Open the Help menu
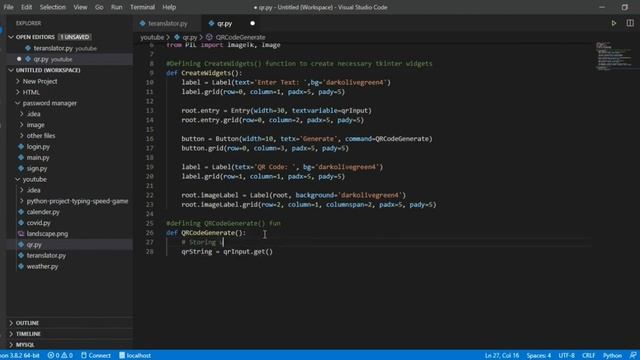The image size is (640, 360). click(x=169, y=7)
